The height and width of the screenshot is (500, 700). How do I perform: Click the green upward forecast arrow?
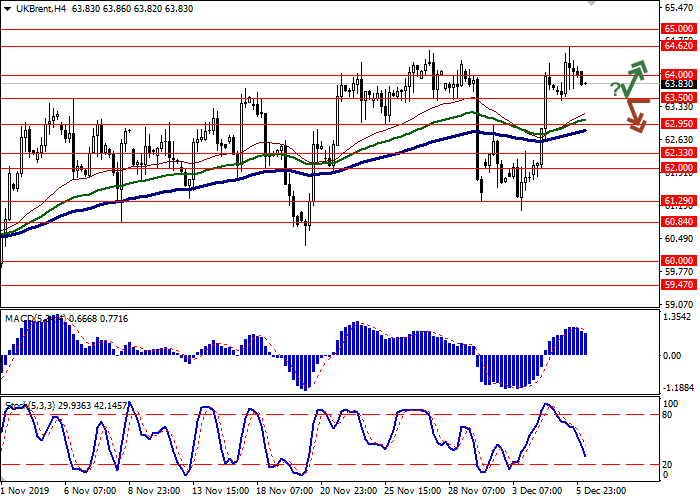tap(636, 75)
